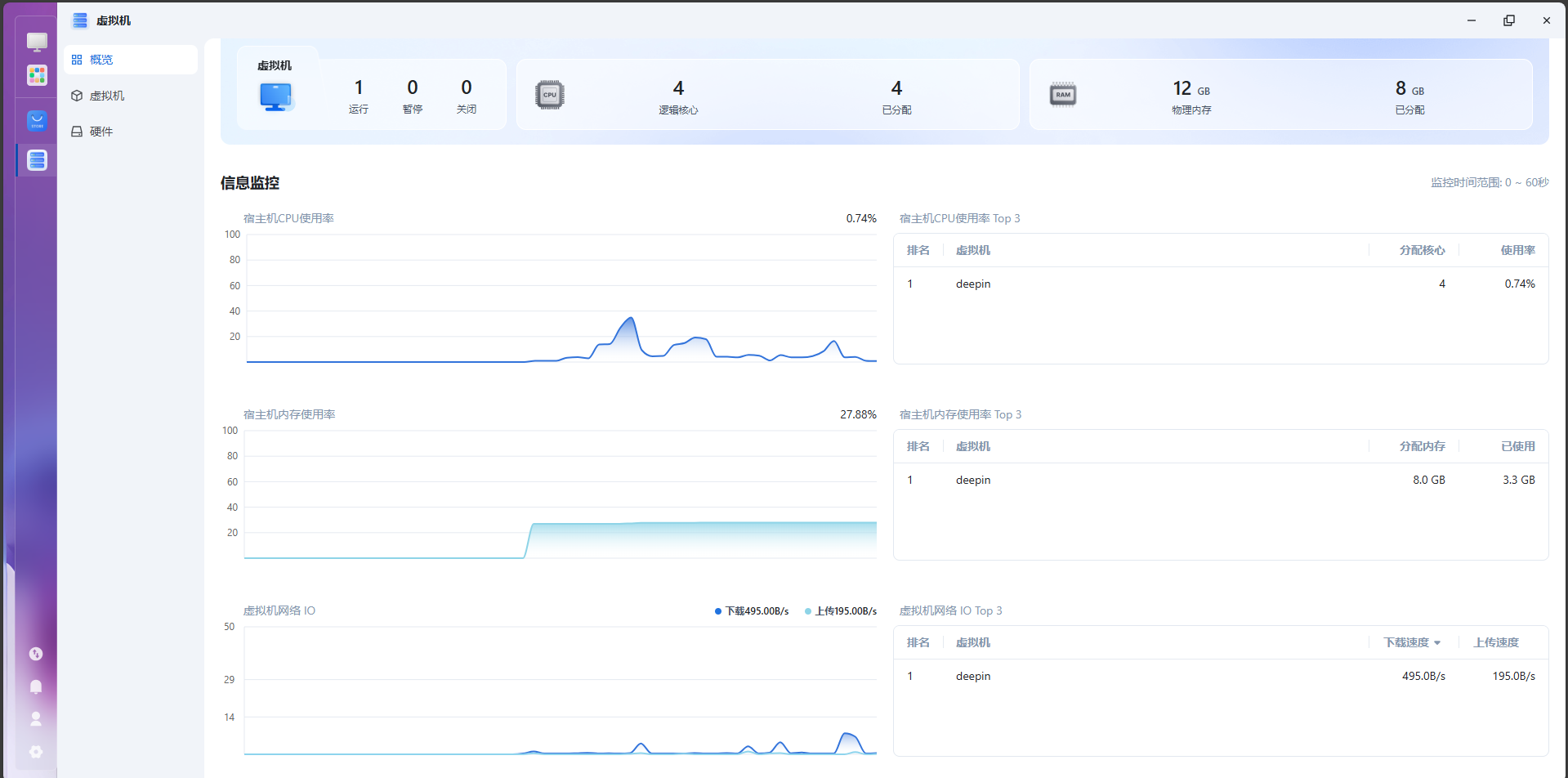Select deepin row in CPU usage Top 3
1568x778 pixels.
point(973,284)
